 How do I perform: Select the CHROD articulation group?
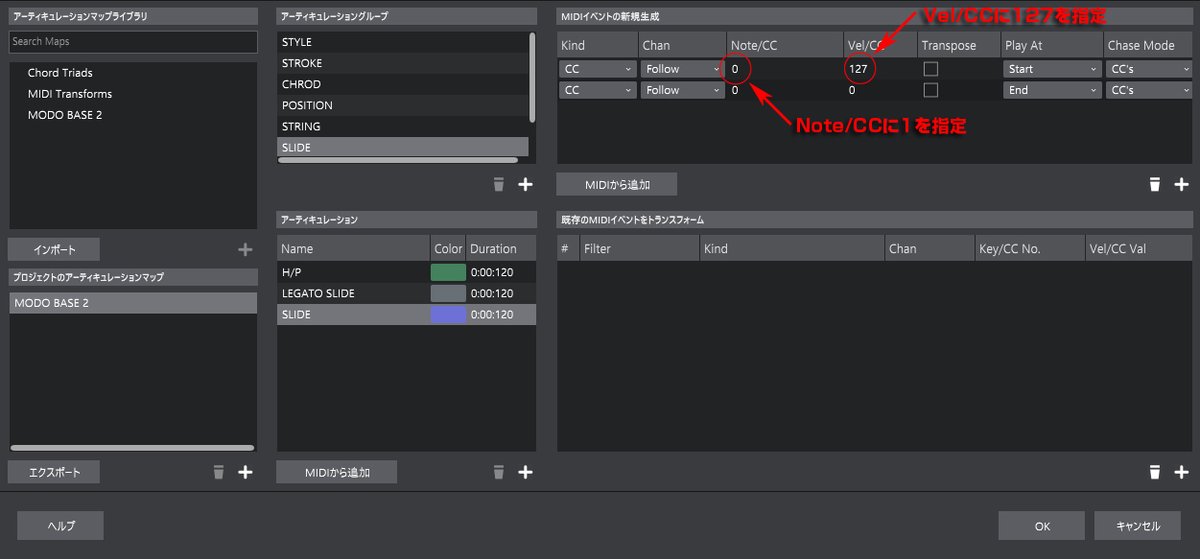pyautogui.click(x=402, y=84)
